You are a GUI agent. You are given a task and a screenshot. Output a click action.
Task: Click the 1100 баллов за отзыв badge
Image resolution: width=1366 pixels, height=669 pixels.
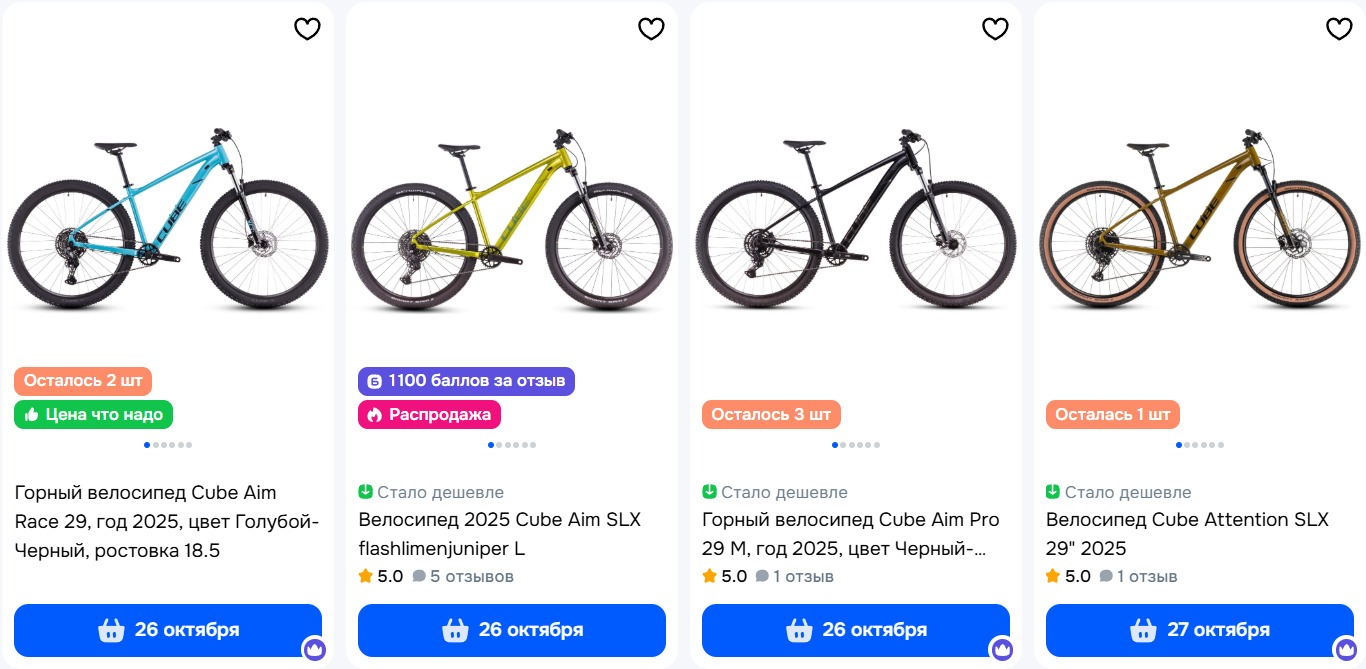467,381
